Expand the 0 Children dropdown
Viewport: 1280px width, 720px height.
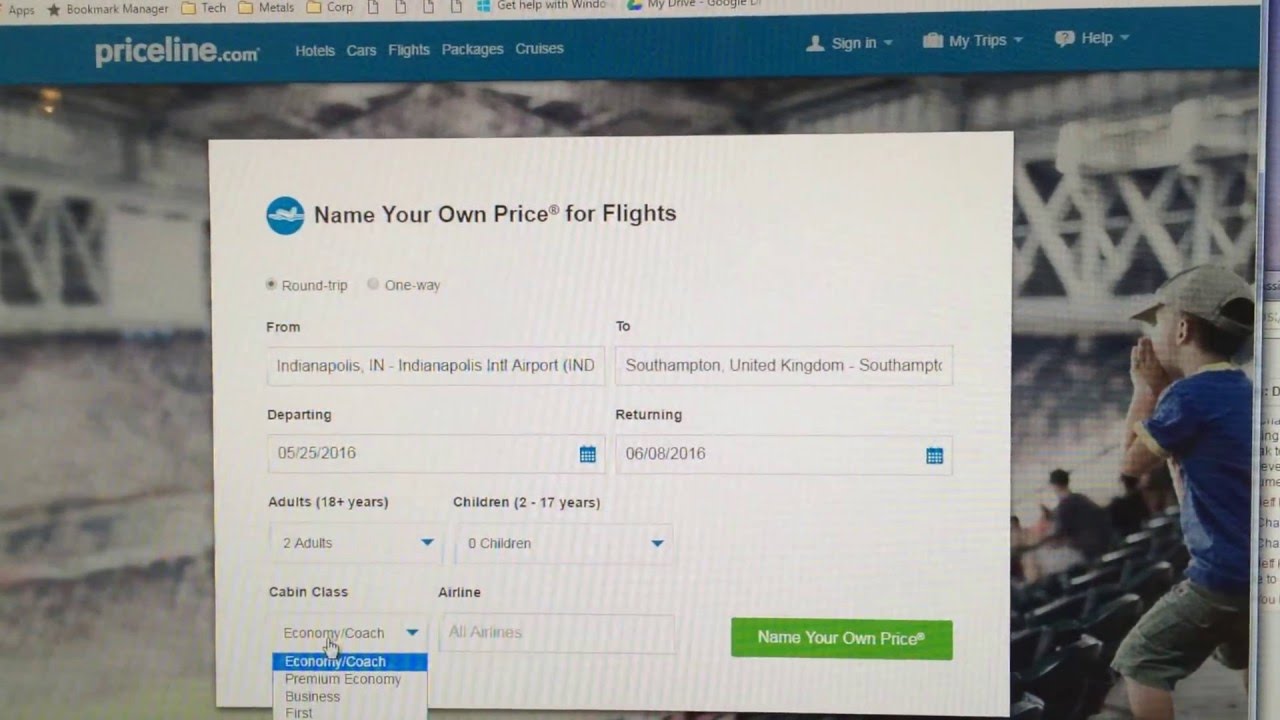pos(562,544)
